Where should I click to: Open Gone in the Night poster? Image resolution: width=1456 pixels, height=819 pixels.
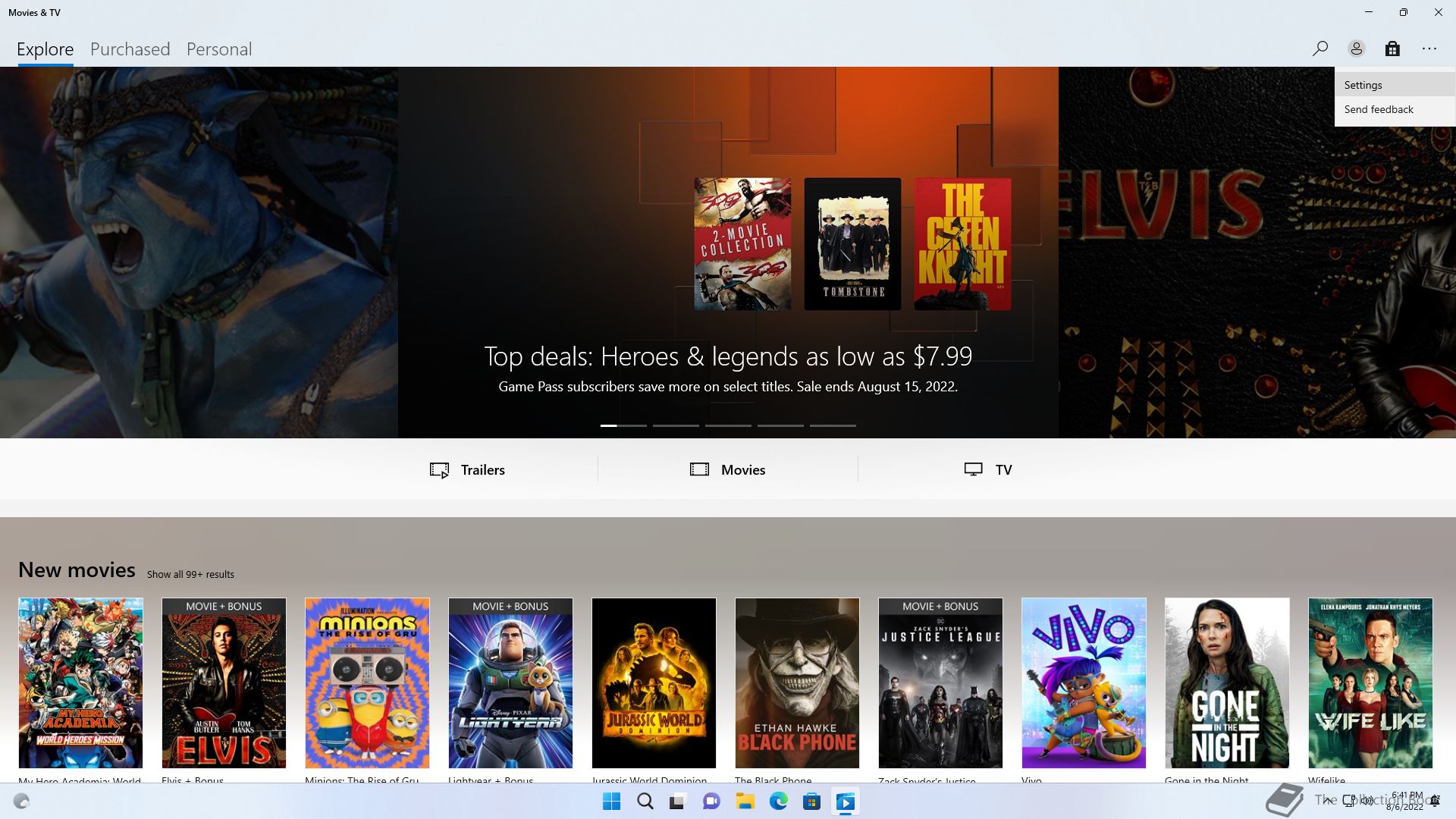[x=1227, y=683]
